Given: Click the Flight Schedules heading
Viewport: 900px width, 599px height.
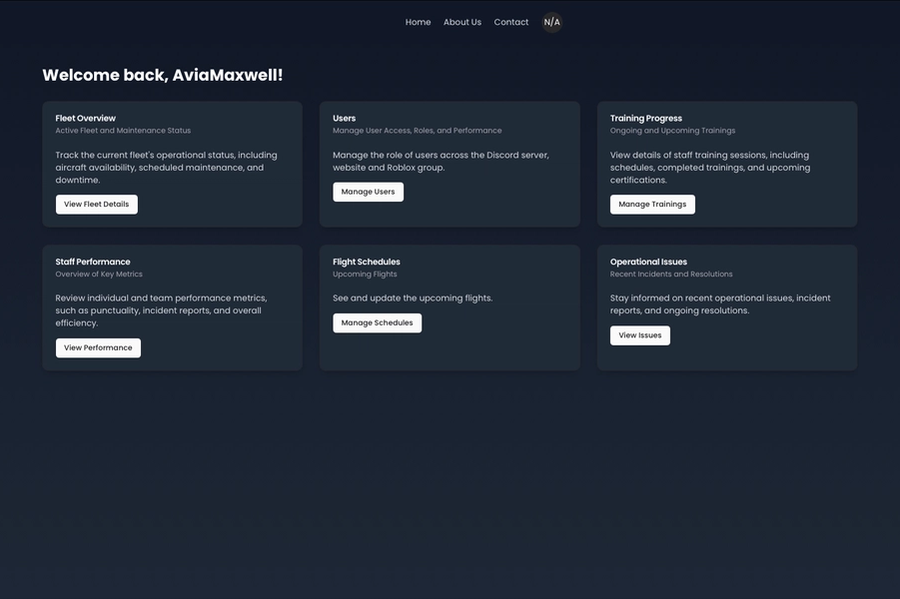Looking at the screenshot, I should pyautogui.click(x=366, y=262).
